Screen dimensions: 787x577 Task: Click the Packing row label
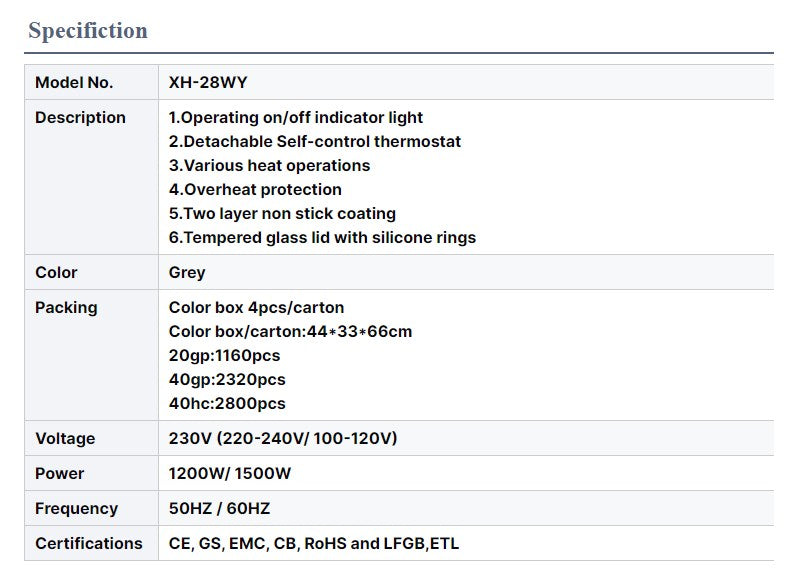point(66,308)
